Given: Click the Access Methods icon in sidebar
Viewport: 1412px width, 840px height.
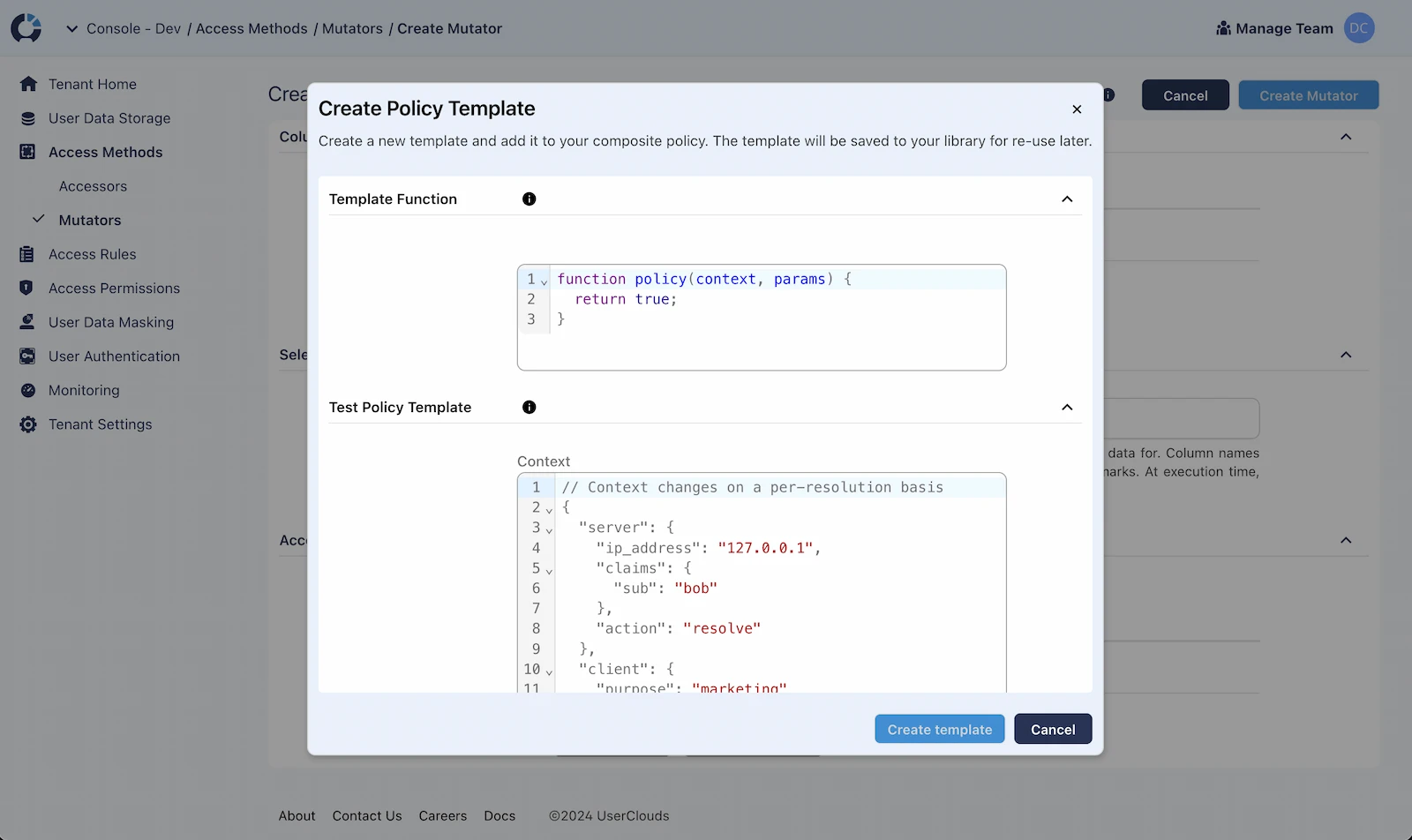Looking at the screenshot, I should 28,152.
